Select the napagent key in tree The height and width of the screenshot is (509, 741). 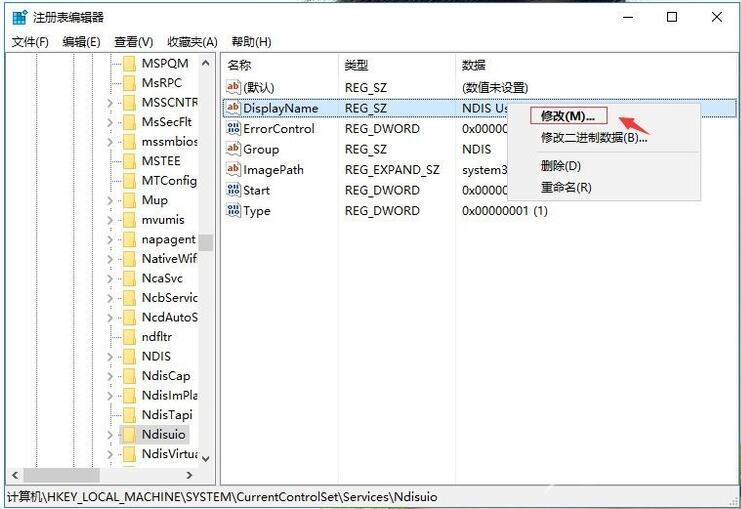tap(167, 240)
